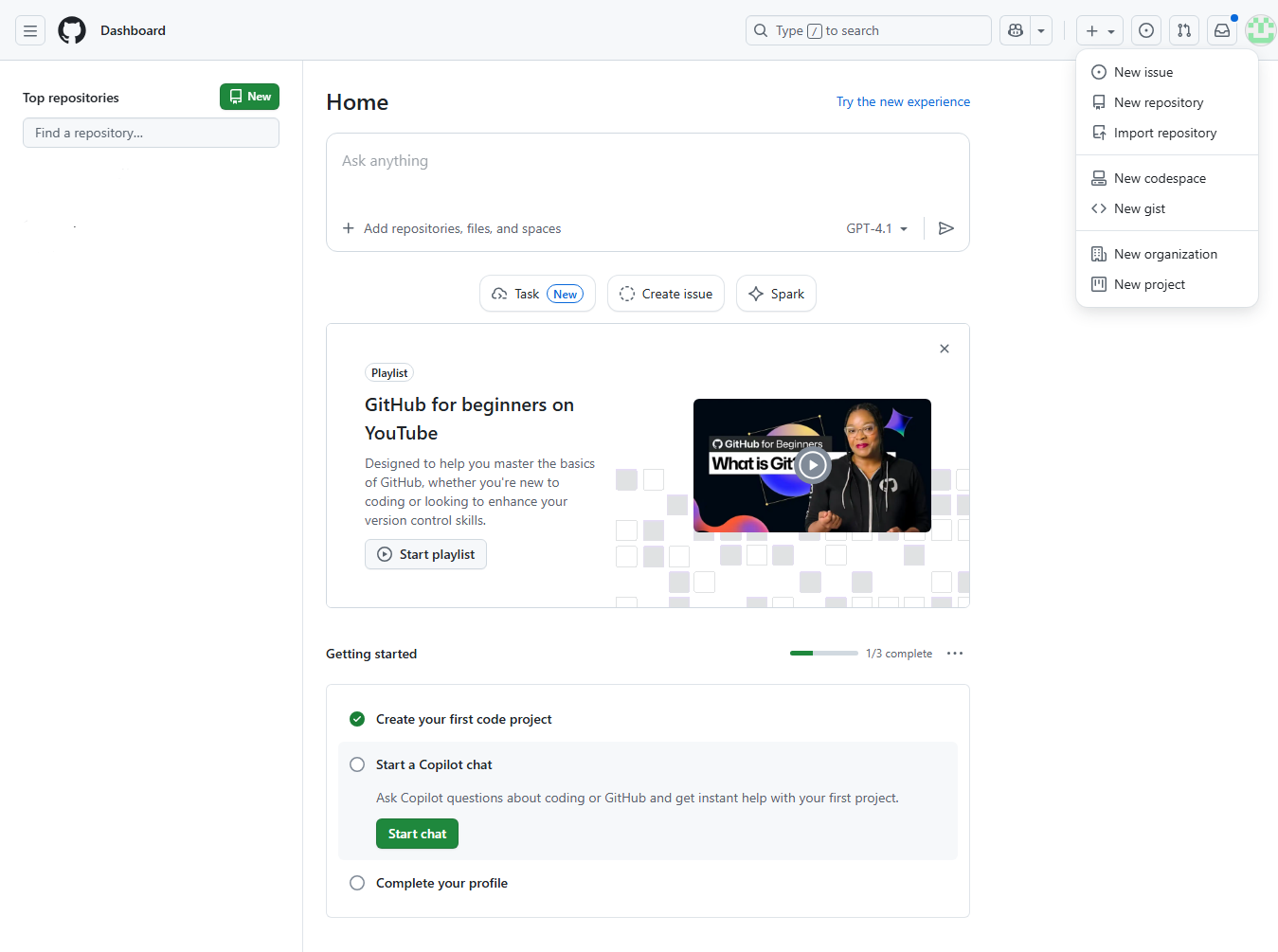Toggle the completed Create your first code project checkmark
The image size is (1278, 952).
click(357, 719)
